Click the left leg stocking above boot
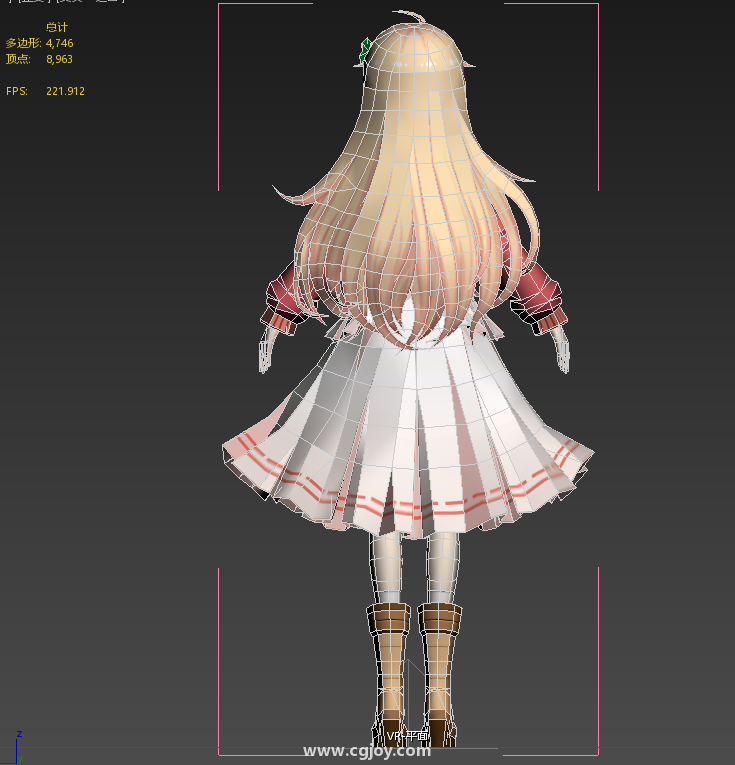 click(386, 565)
